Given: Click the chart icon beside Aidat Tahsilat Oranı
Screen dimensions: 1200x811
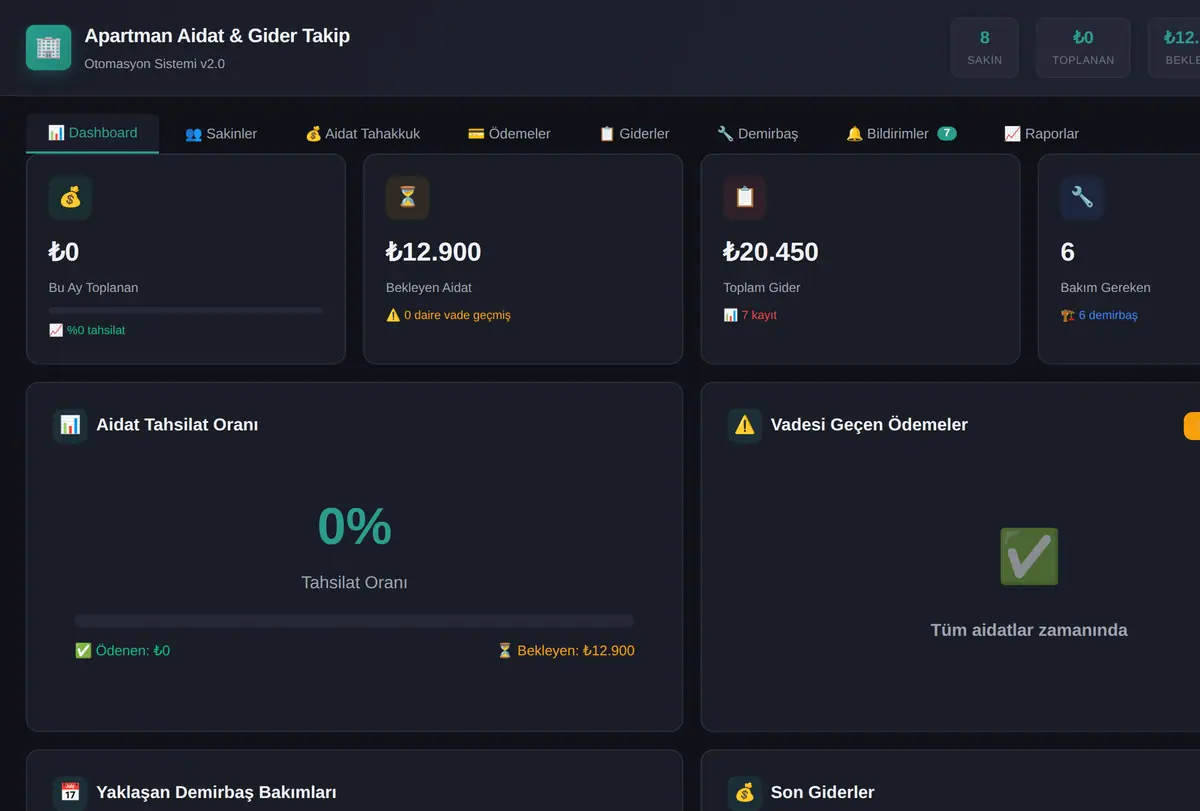Looking at the screenshot, I should tap(70, 425).
